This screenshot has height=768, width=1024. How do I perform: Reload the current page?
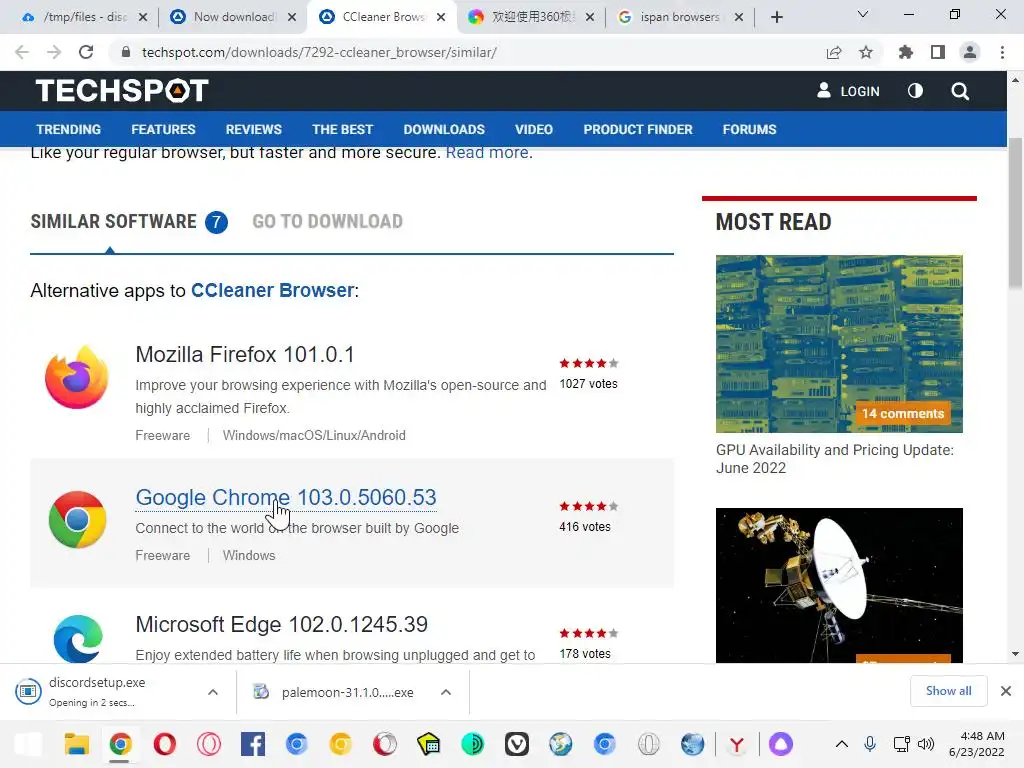pos(86,52)
